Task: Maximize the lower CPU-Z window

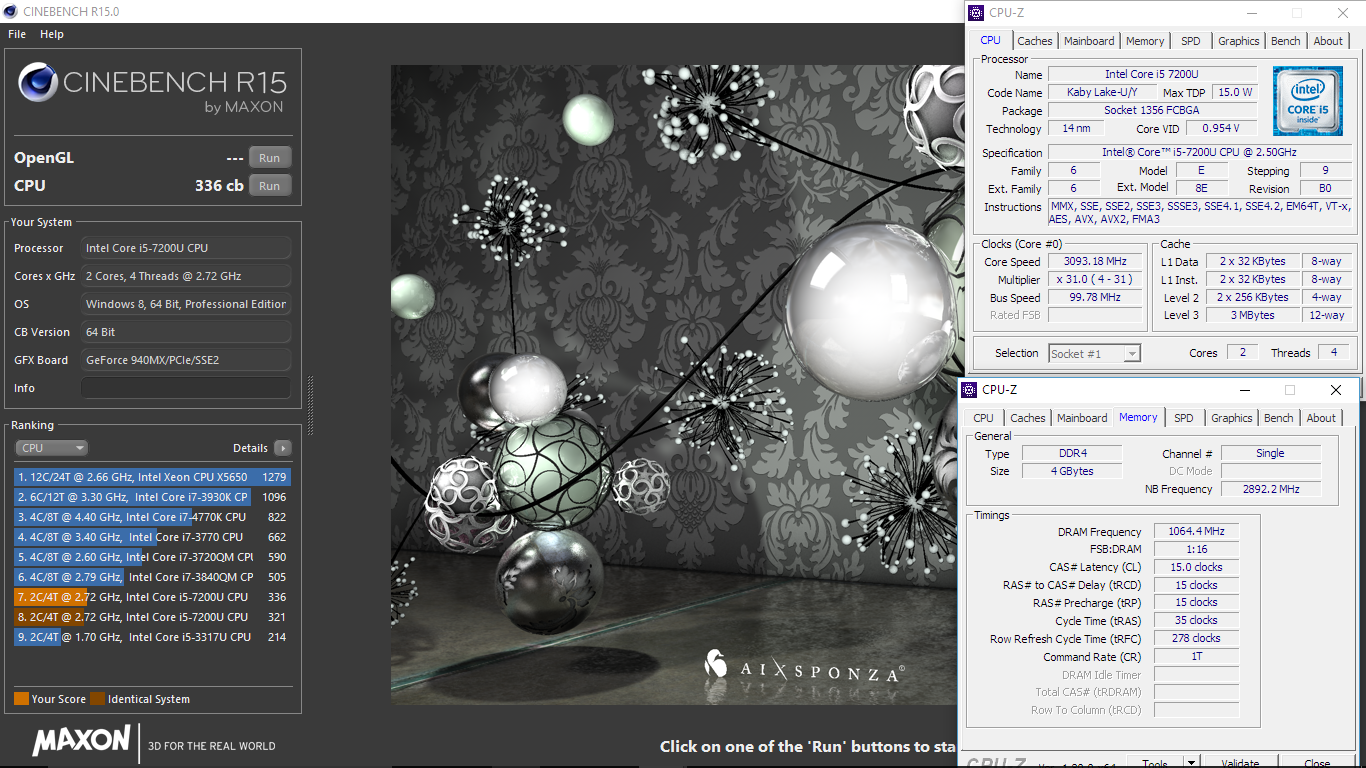Action: (x=1290, y=390)
